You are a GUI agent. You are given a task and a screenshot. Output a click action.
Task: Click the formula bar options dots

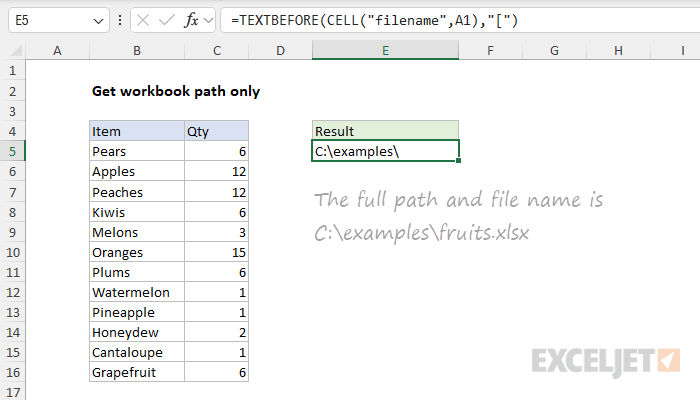120,20
